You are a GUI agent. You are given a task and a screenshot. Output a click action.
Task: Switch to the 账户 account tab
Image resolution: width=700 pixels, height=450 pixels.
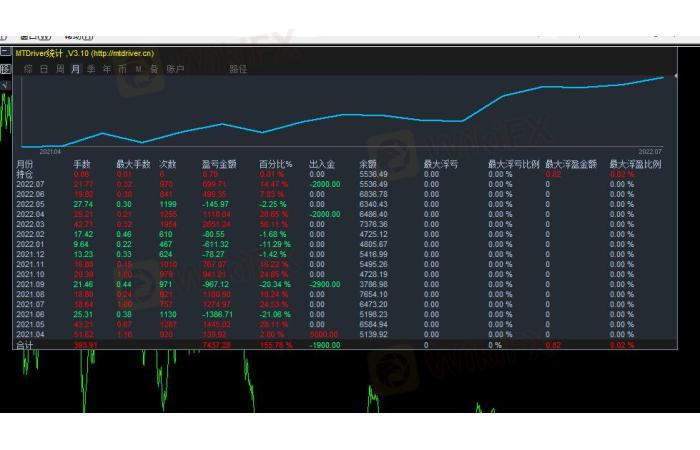point(175,69)
